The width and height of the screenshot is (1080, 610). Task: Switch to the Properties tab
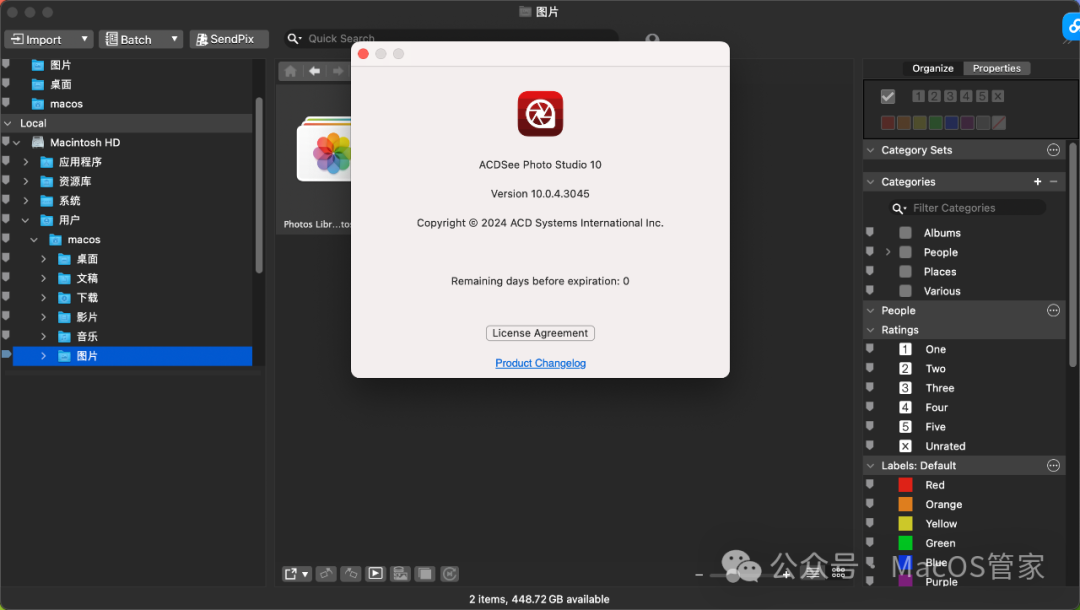coord(997,68)
